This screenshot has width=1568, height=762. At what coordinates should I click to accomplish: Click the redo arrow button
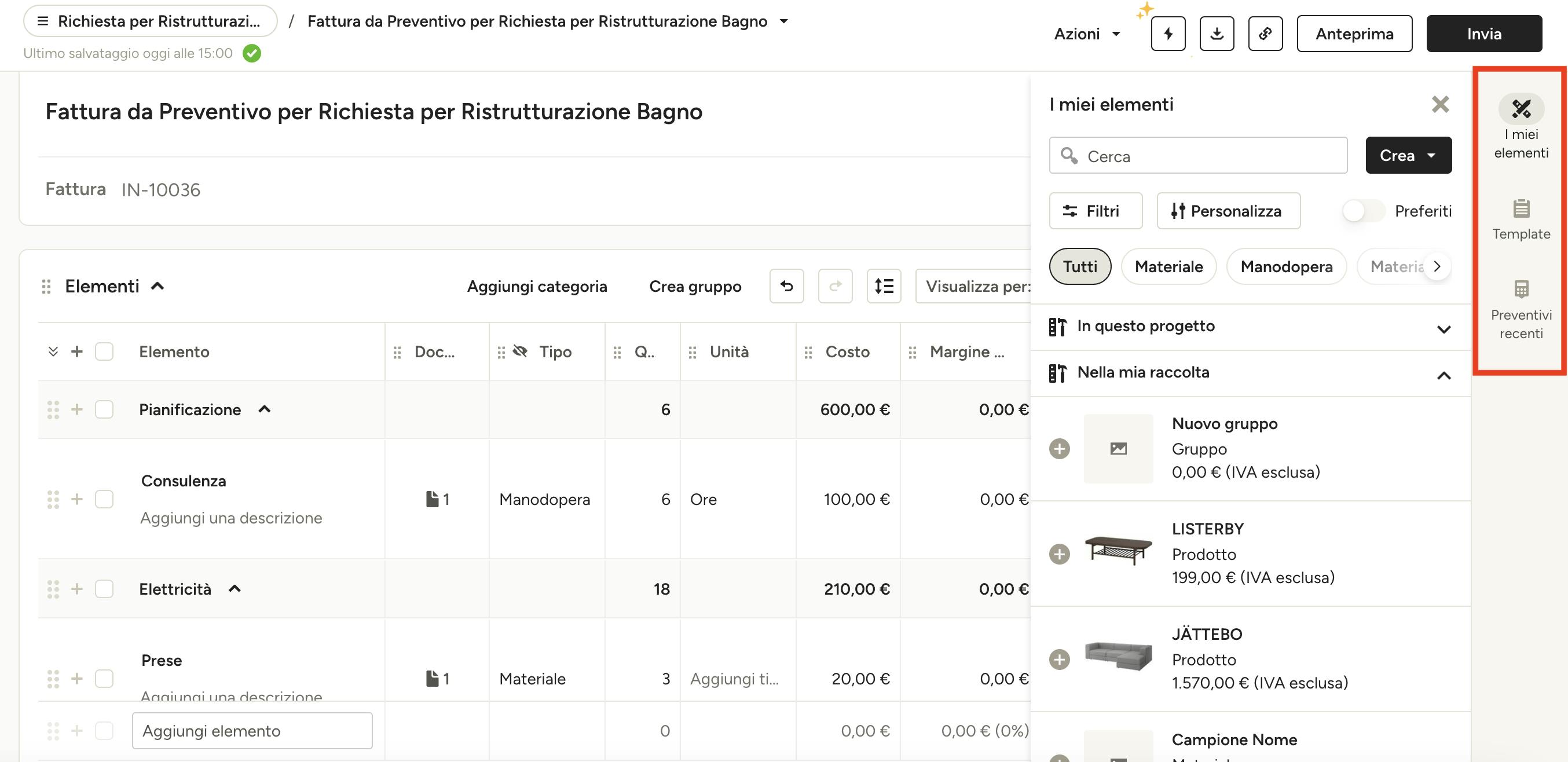(835, 285)
